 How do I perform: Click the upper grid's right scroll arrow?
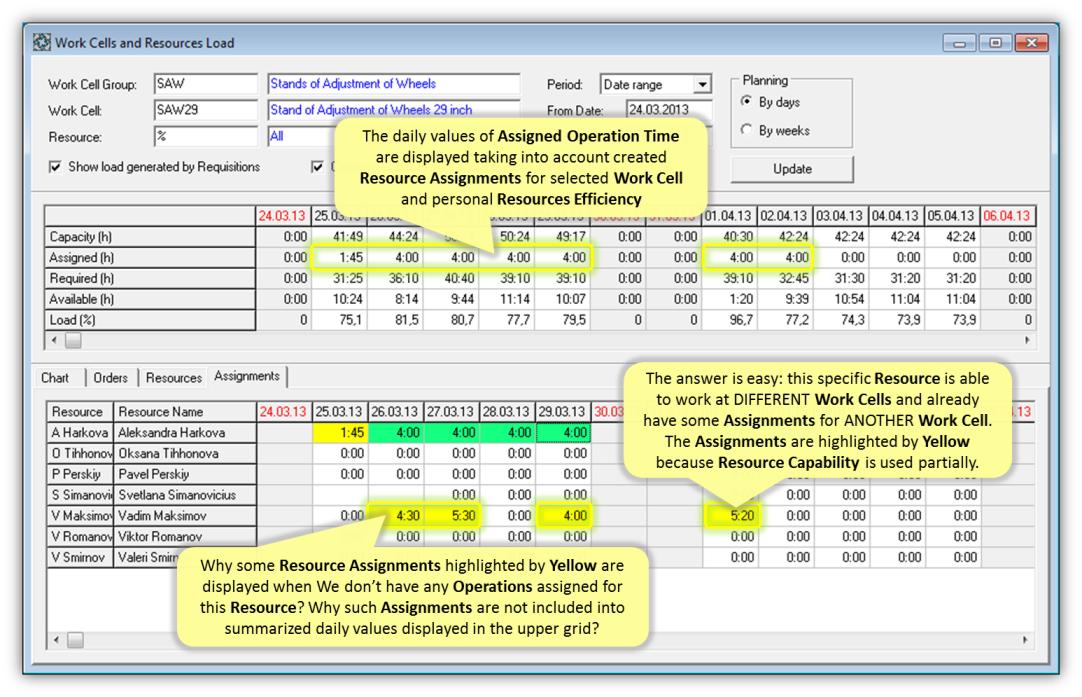click(x=1027, y=340)
